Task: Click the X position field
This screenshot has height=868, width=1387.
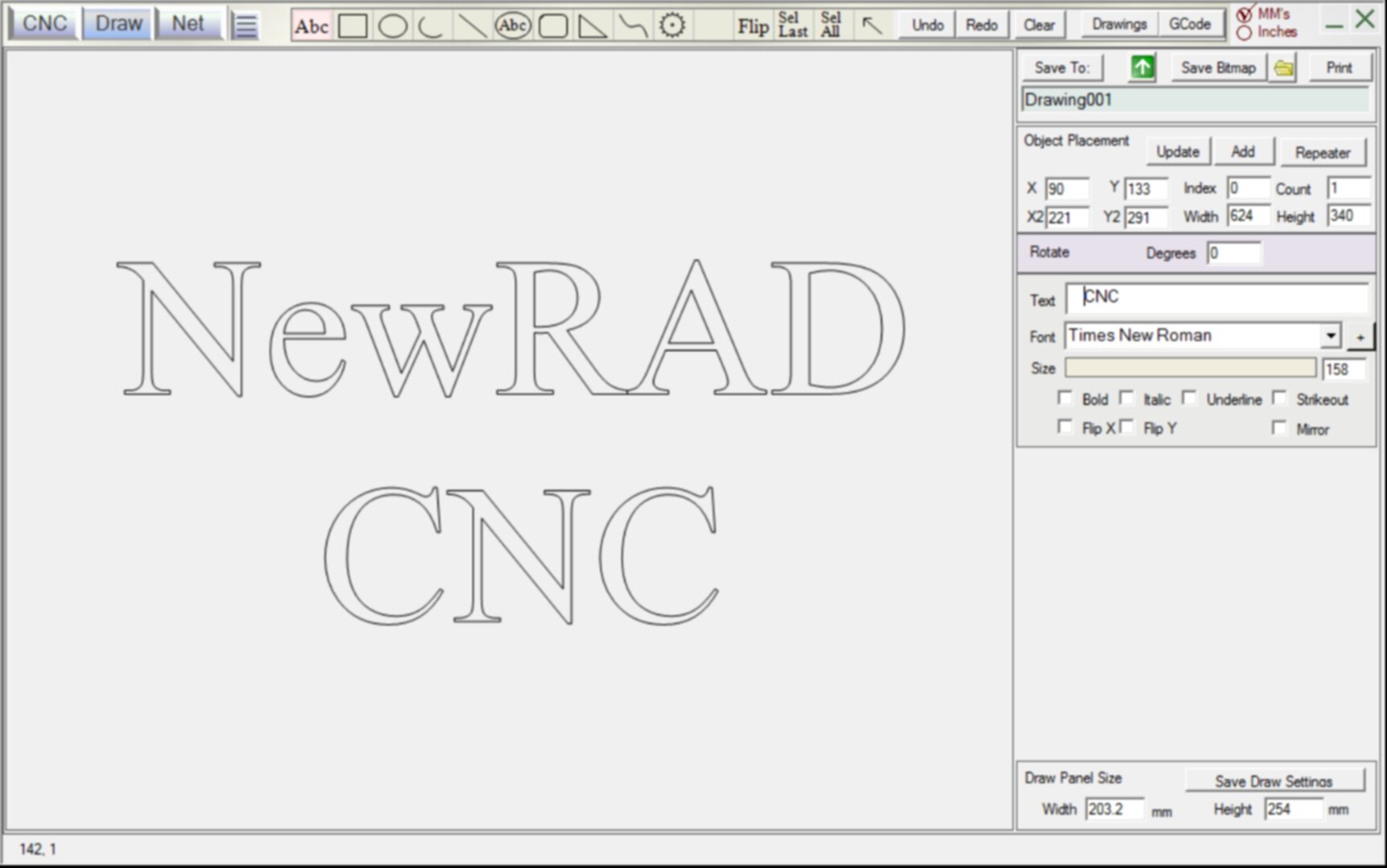Action: coord(1067,189)
